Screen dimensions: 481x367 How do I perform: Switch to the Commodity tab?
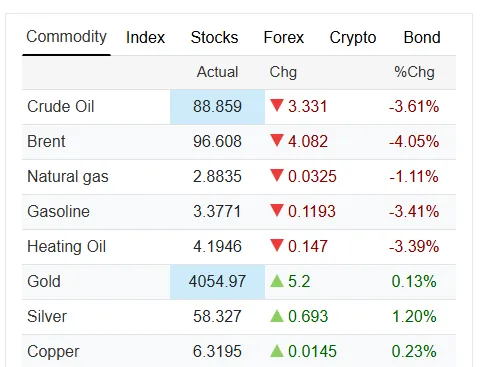66,37
